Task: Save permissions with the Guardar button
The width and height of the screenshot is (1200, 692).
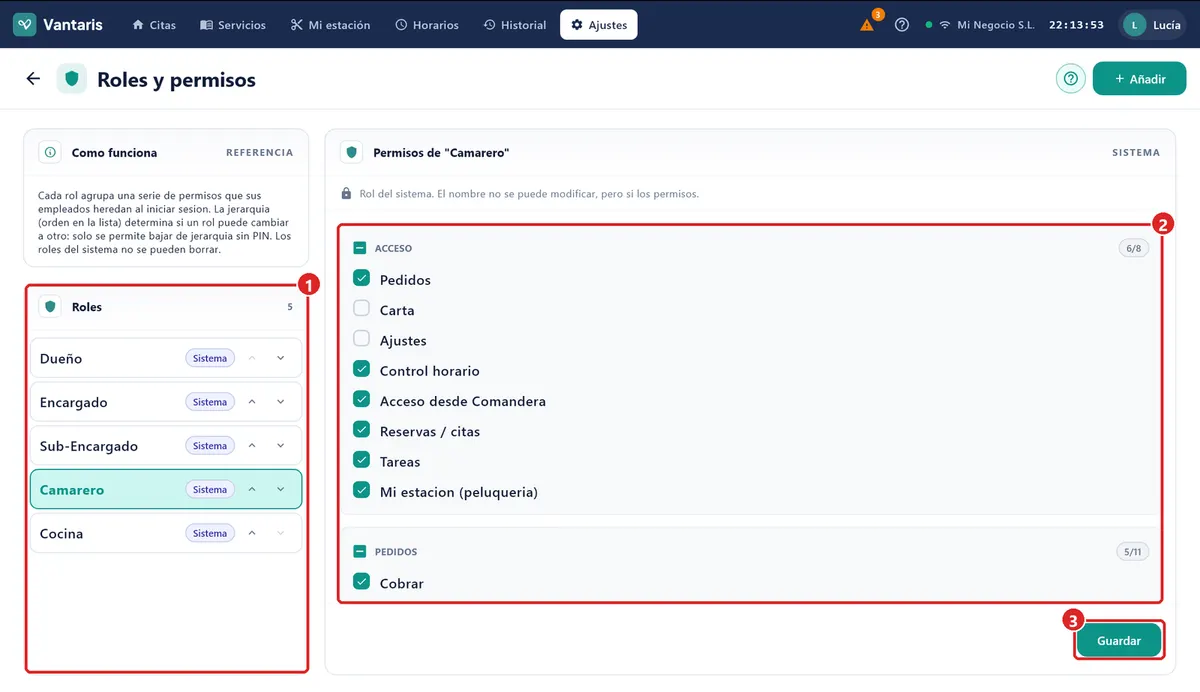Action: [1119, 641]
